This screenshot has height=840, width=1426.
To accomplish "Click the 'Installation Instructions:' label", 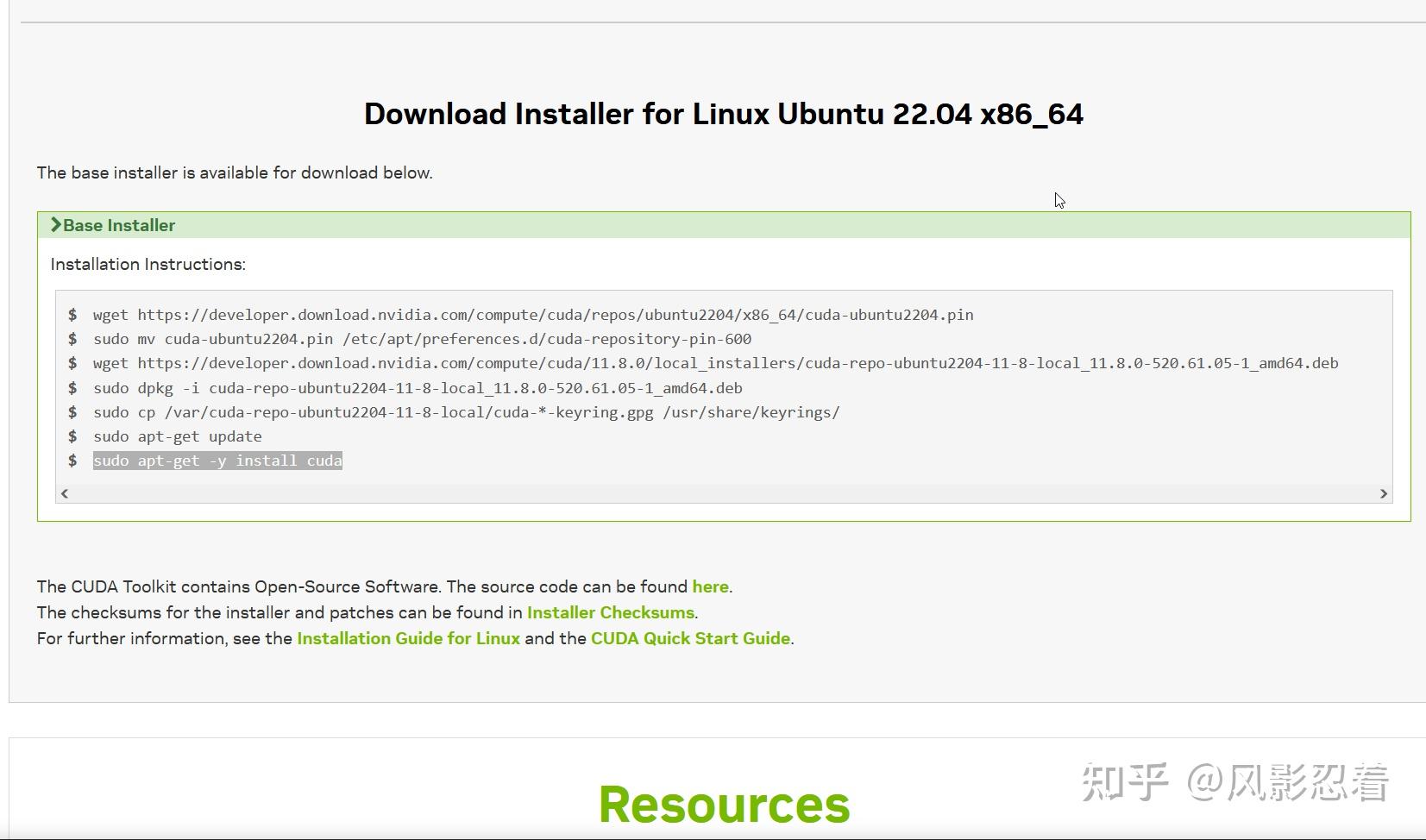I will (x=148, y=264).
